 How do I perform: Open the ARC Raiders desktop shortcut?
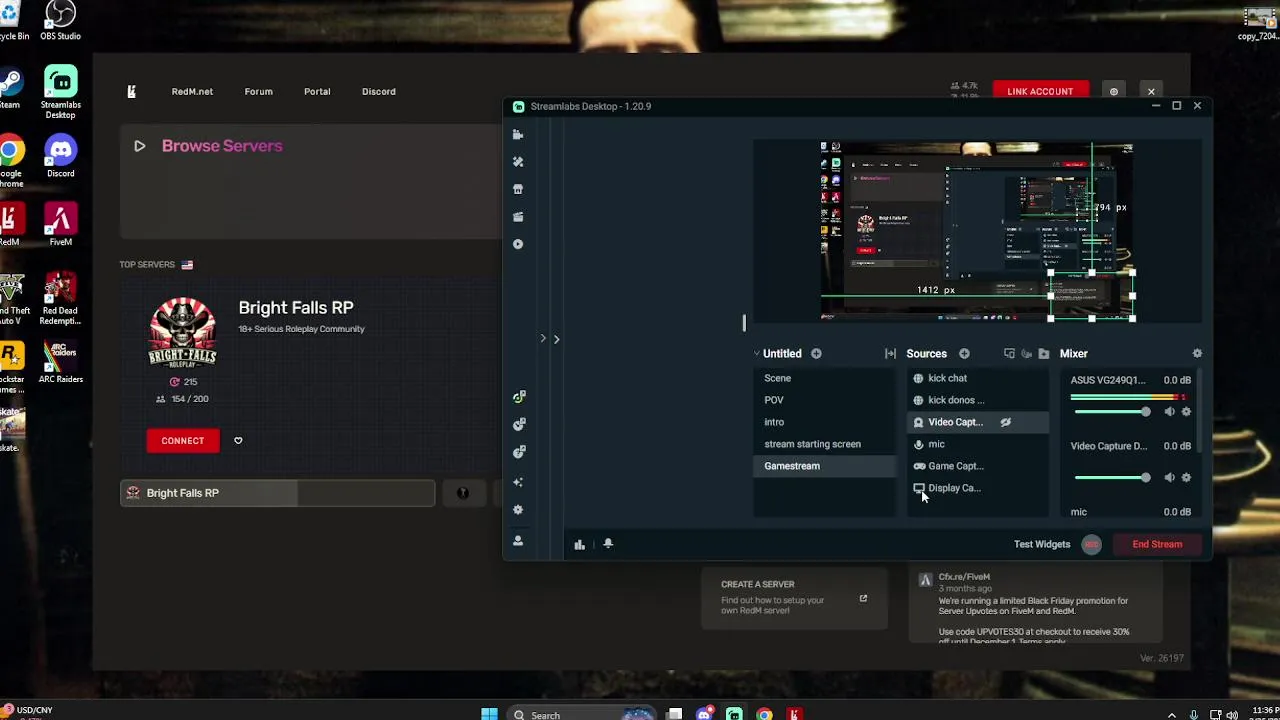60,362
